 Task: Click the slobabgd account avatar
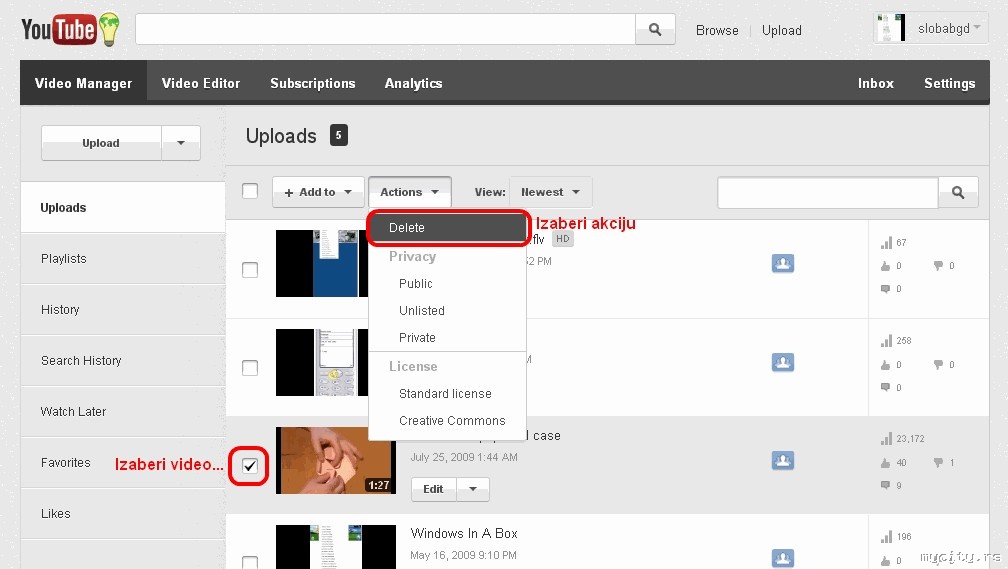[891, 28]
